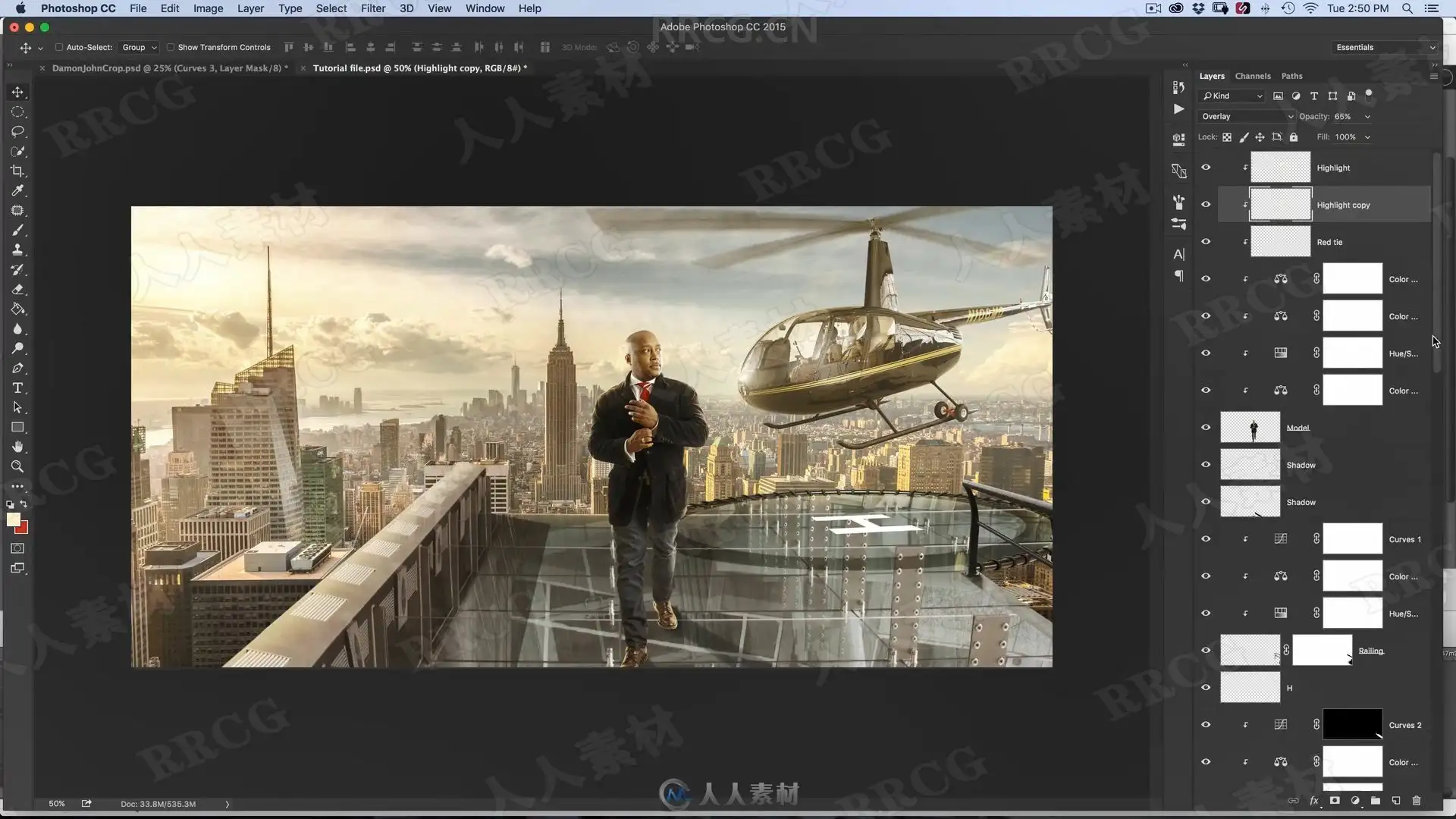Click the foreground color swatch

13,519
